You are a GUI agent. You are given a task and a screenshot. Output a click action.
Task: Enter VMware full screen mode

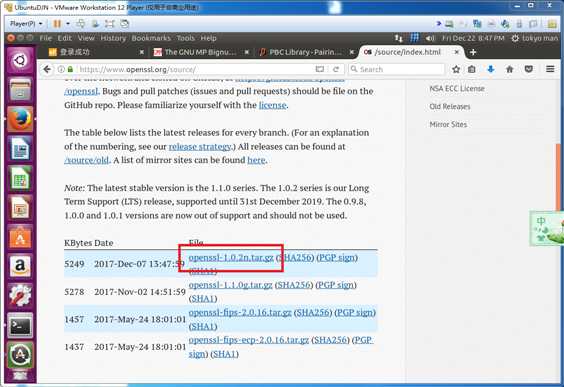[x=109, y=24]
